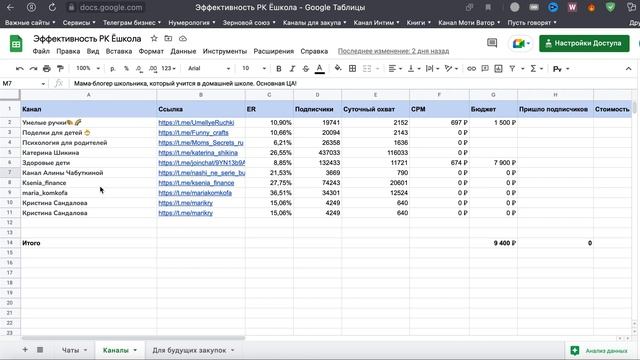The image size is (640, 360).
Task: Open the font size dropdown
Action: tap(254, 68)
